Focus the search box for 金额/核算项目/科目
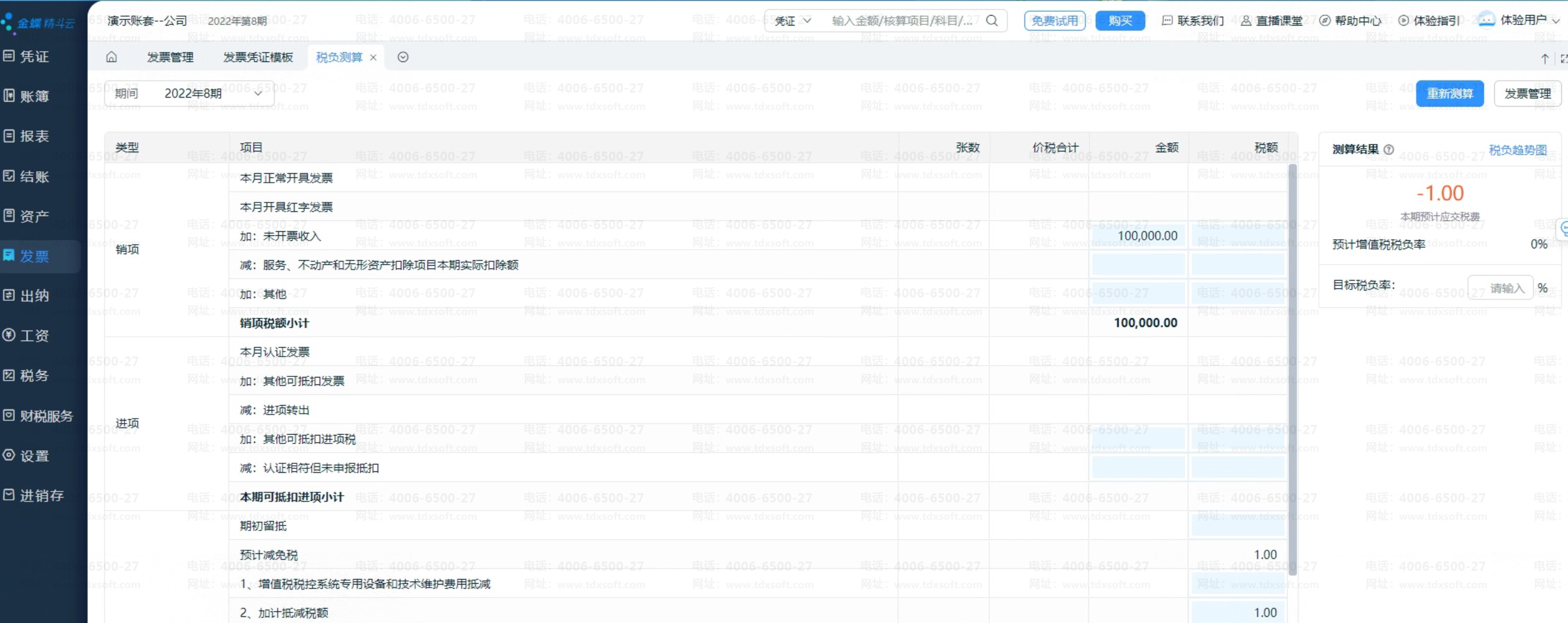This screenshot has width=1568, height=623. (903, 21)
